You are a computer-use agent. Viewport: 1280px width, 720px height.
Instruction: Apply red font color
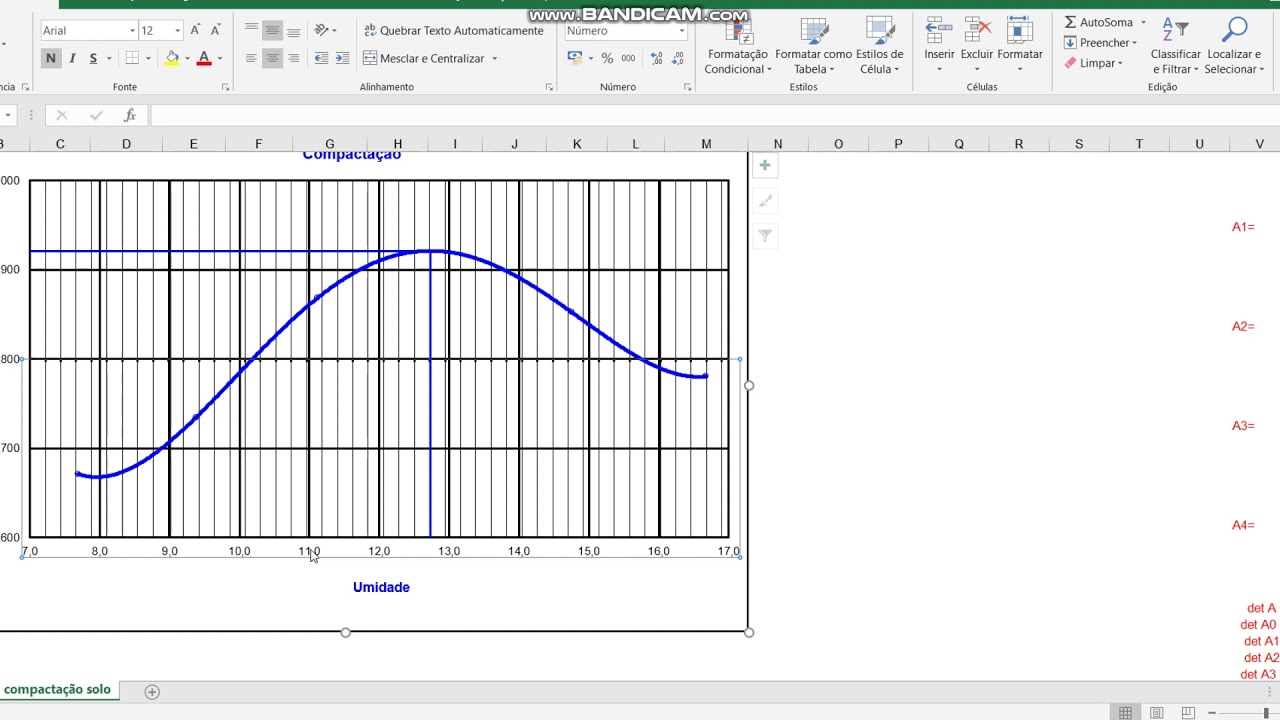(x=204, y=59)
